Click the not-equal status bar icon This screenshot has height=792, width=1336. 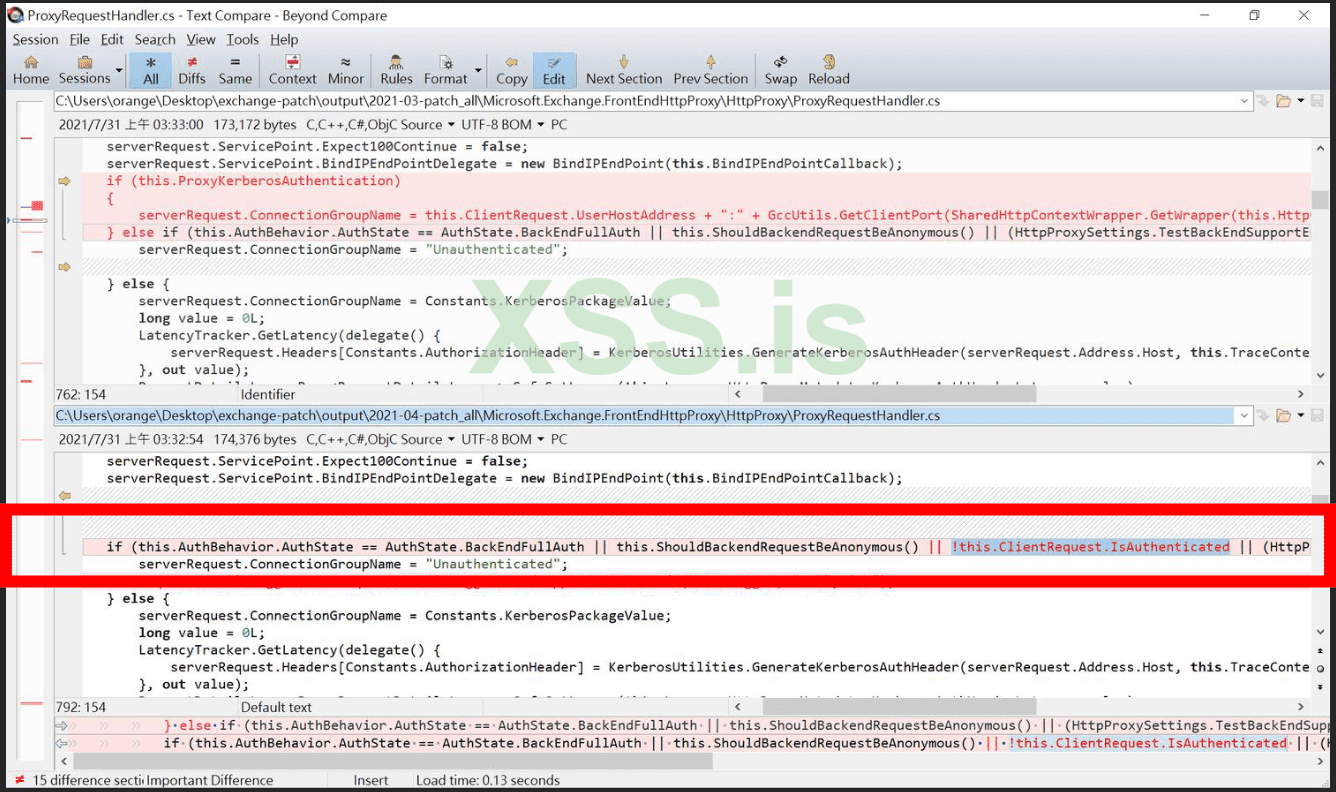coord(19,780)
